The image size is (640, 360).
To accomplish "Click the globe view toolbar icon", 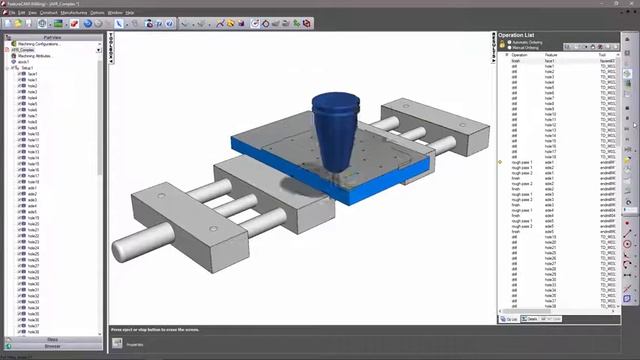I will tap(42, 23).
